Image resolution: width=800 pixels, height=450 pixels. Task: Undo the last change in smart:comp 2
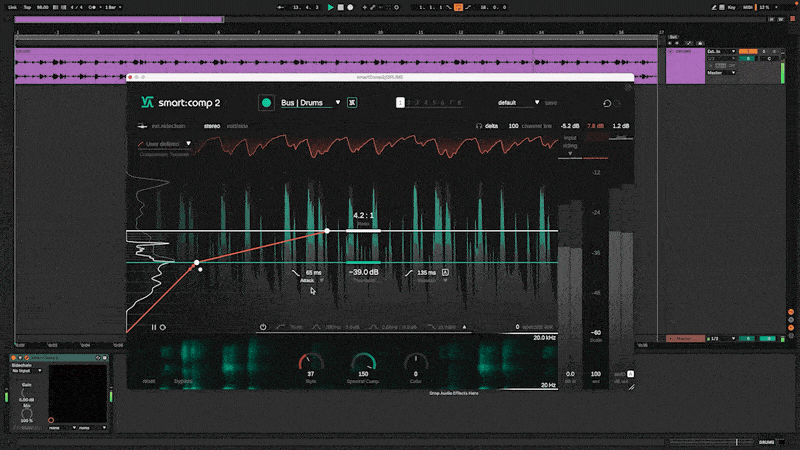(x=607, y=103)
